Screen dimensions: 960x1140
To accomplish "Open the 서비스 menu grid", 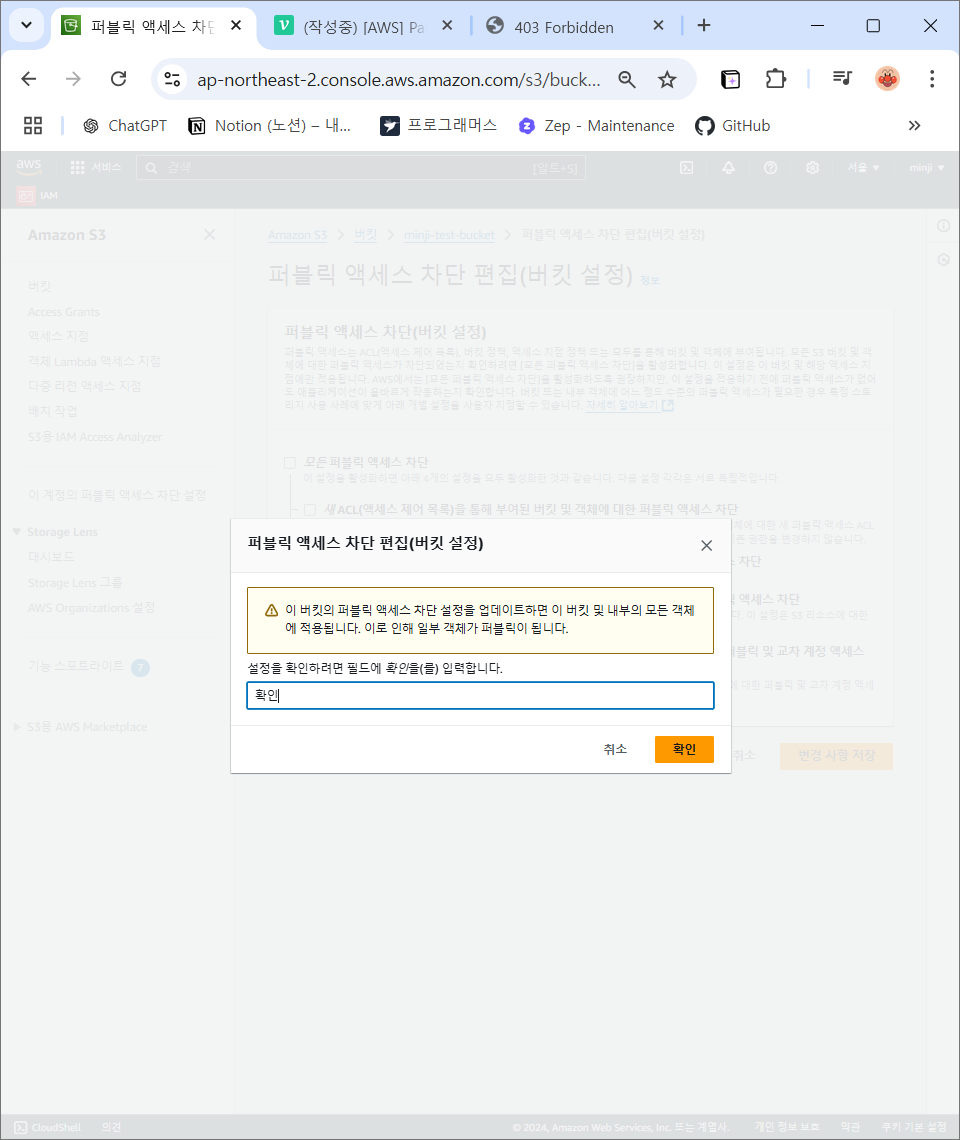I will click(95, 167).
